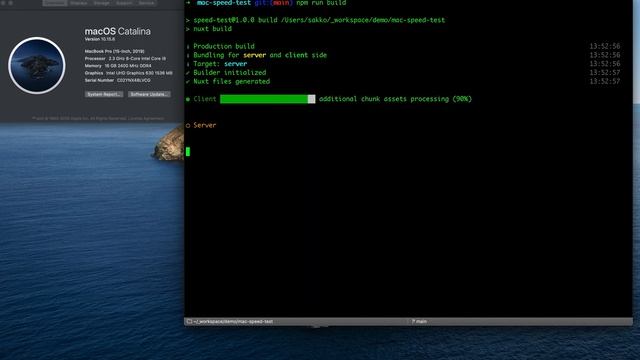Click the Version 10.15.6 label

[x=100, y=39]
